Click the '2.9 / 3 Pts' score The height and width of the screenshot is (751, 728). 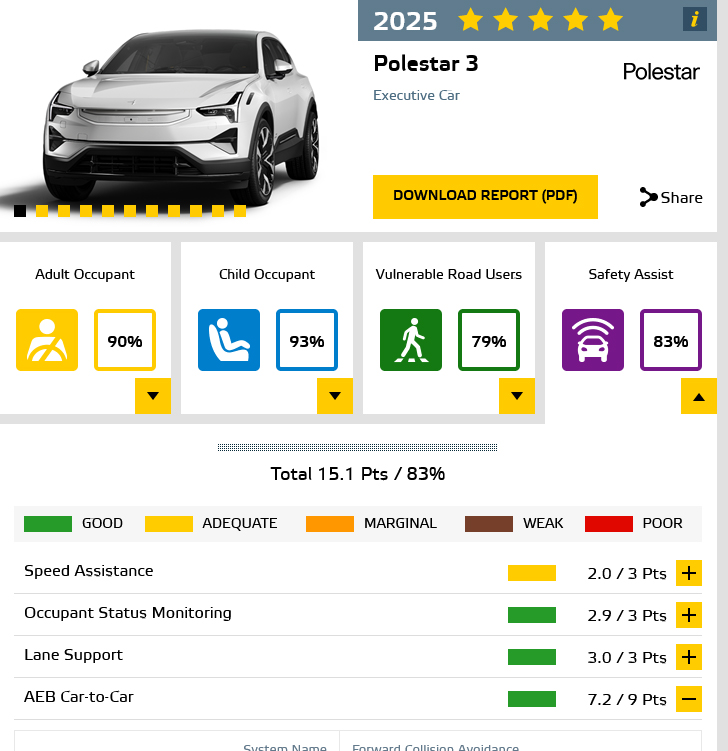tap(627, 615)
